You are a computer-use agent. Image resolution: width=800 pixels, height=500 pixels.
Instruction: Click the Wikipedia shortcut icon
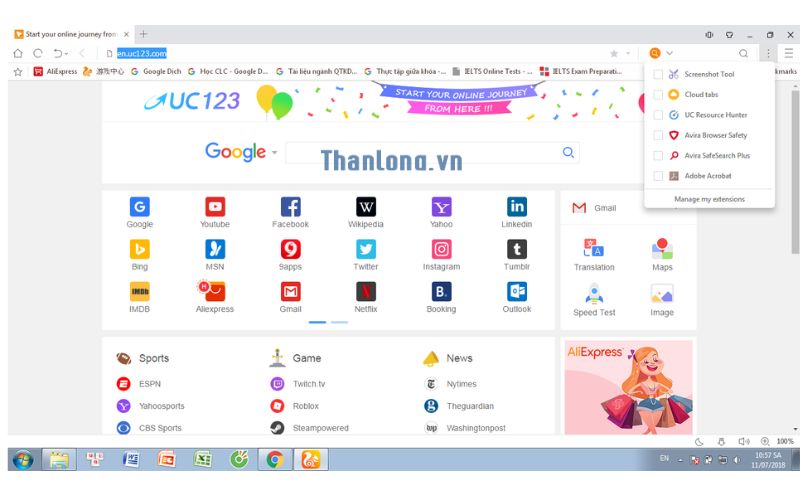[366, 207]
